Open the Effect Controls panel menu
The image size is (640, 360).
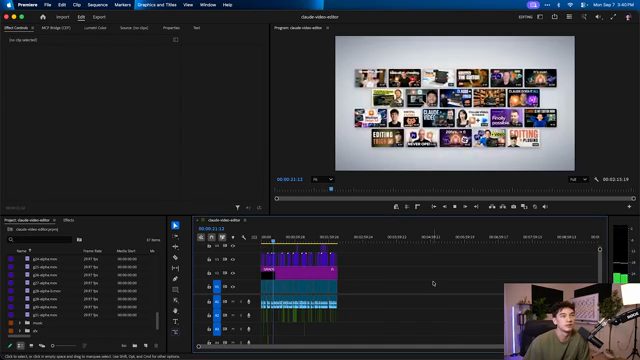pyautogui.click(x=32, y=28)
